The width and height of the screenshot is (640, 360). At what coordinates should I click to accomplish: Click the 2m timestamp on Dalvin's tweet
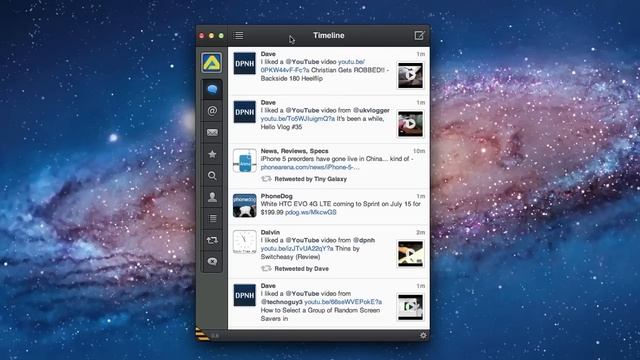(x=420, y=232)
